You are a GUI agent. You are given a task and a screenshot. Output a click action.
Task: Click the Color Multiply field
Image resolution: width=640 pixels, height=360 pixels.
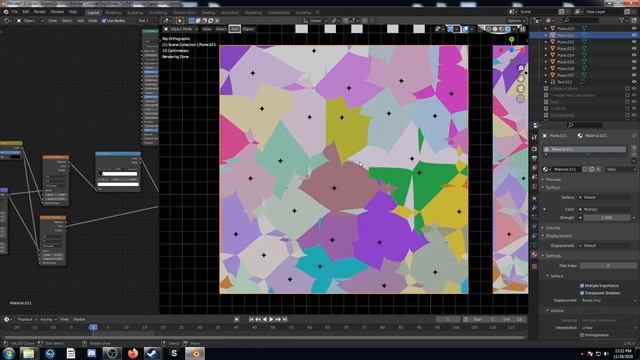[x=607, y=209]
